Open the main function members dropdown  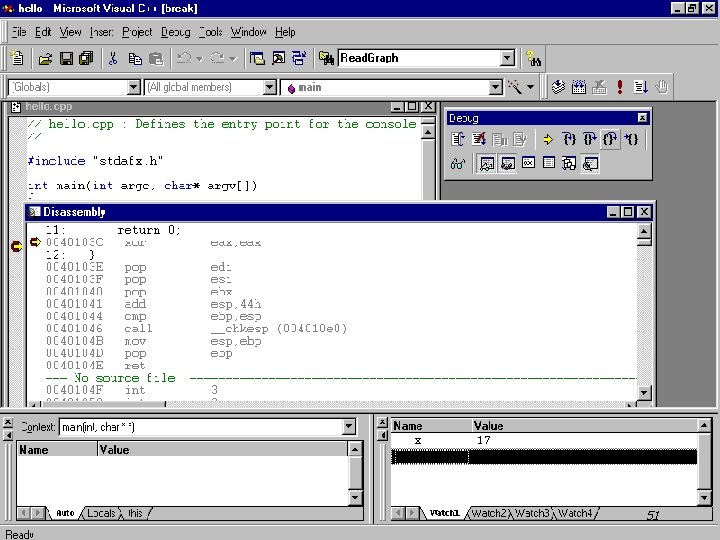495,87
